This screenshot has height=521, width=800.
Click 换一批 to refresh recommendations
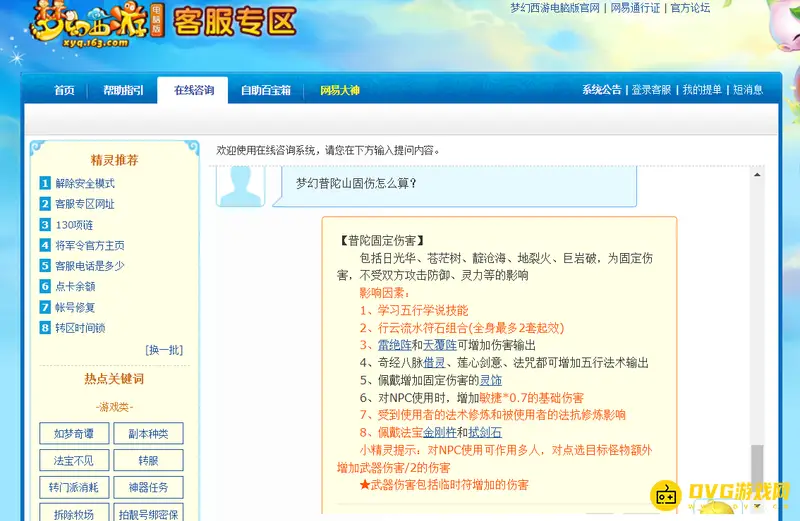point(164,350)
